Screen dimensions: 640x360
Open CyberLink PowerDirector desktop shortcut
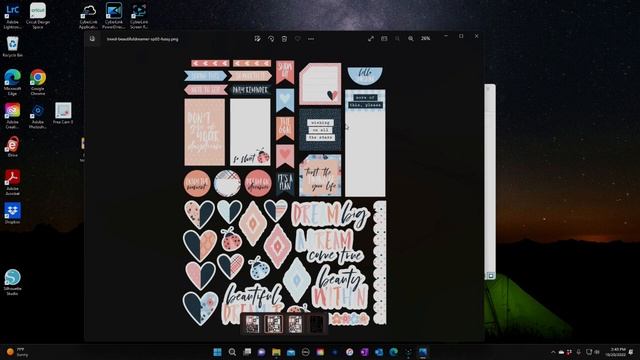tap(113, 16)
